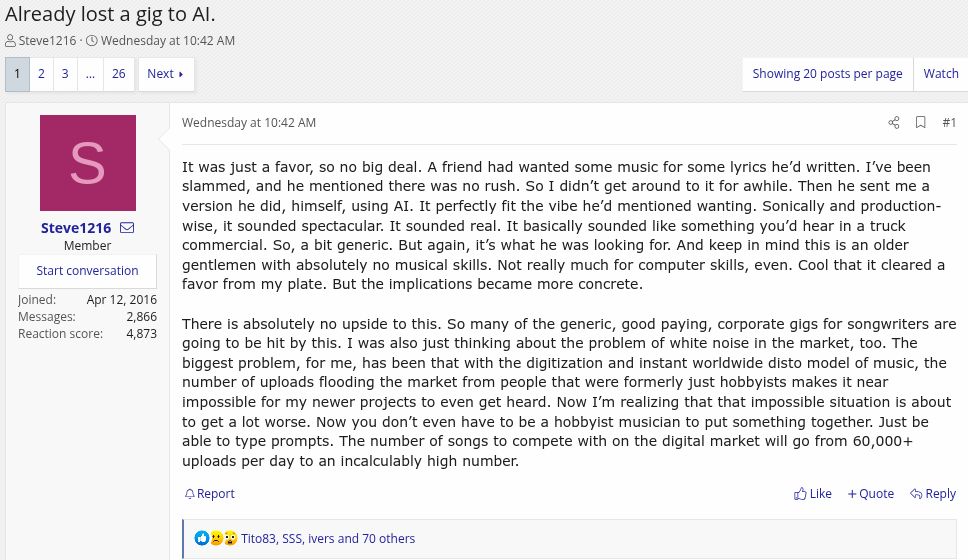Open the Showing 20 posts per page selector
This screenshot has height=560, width=968.
click(x=827, y=74)
